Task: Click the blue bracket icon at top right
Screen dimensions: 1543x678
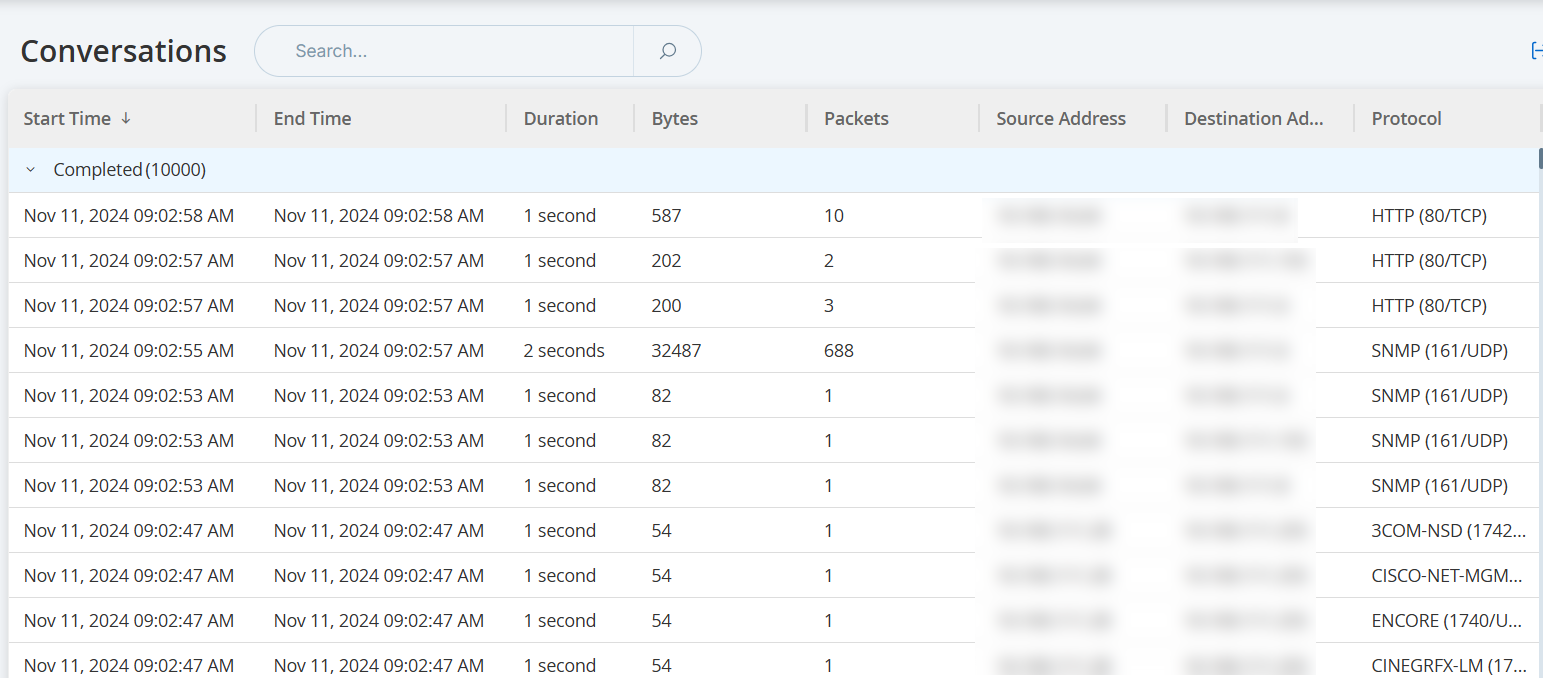Action: click(1536, 51)
